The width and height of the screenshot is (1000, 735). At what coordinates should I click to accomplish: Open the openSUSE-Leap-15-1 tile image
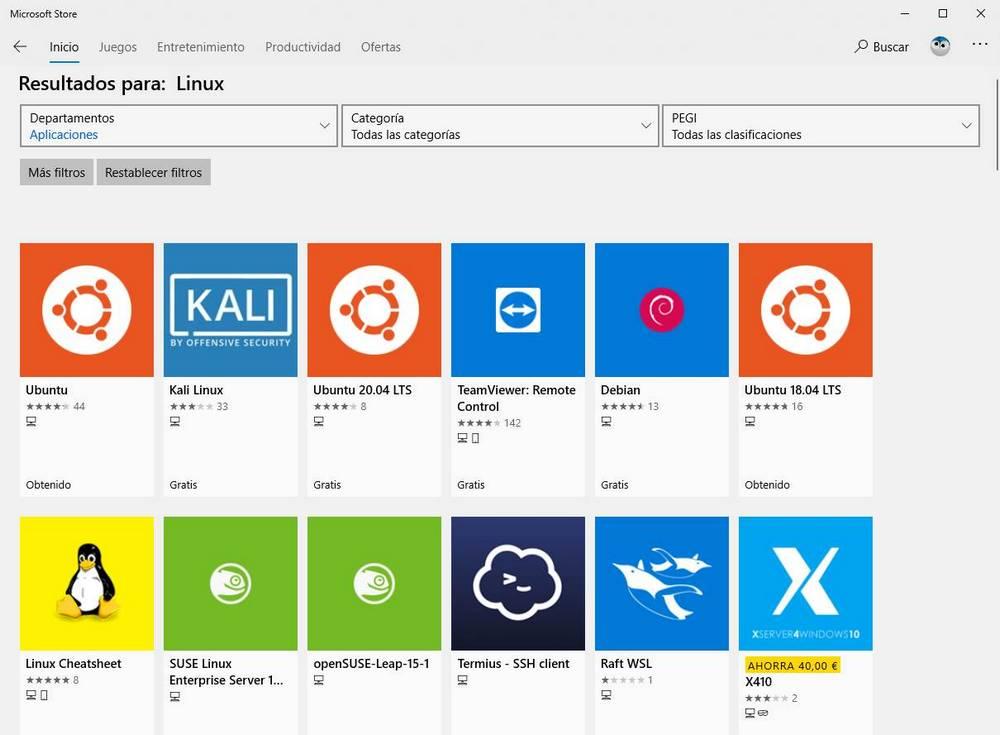tap(374, 583)
